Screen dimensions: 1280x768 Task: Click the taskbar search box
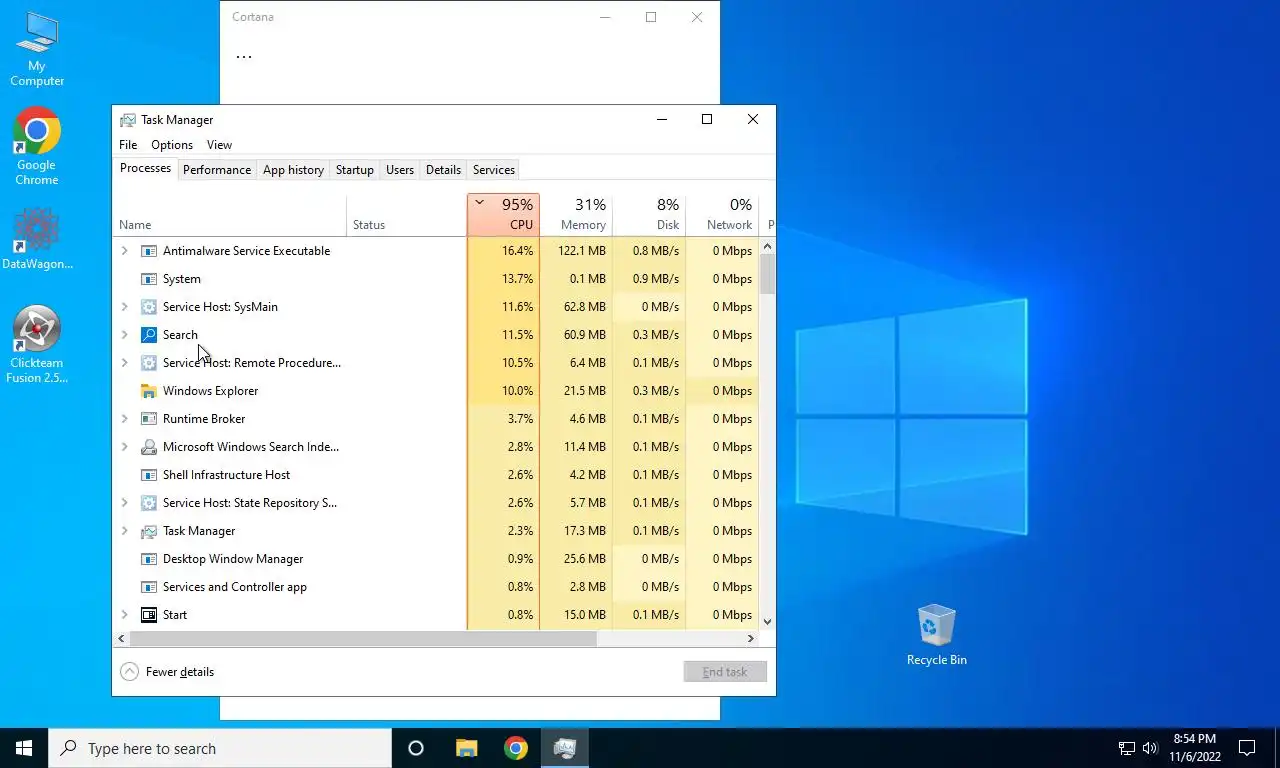tap(220, 748)
